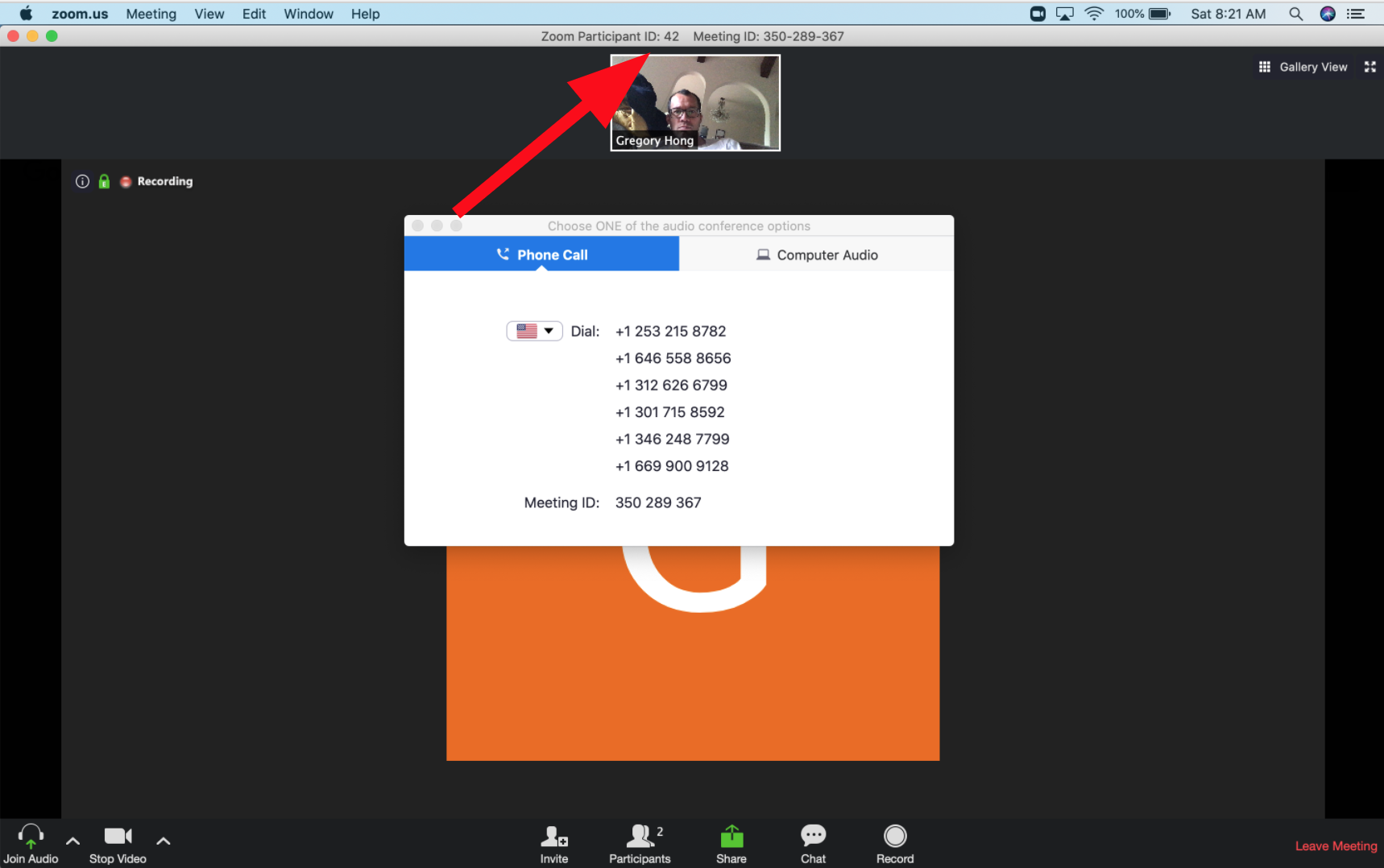Open the Window menu
Screen dimensions: 1384x868
pos(309,14)
